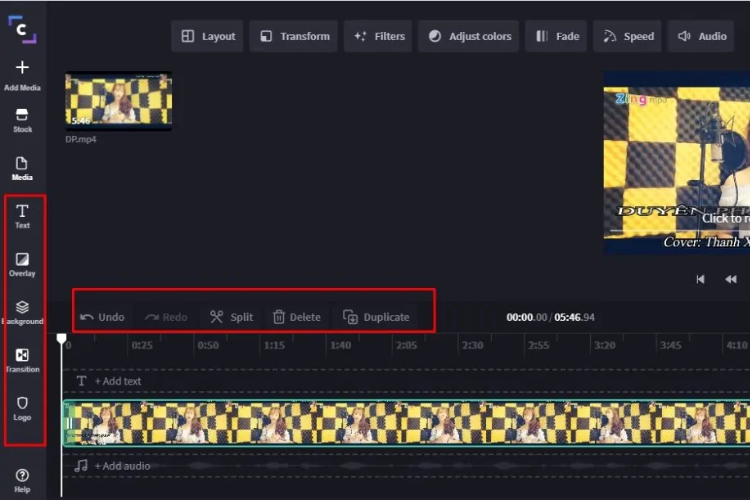Open the Filters panel

(x=378, y=36)
